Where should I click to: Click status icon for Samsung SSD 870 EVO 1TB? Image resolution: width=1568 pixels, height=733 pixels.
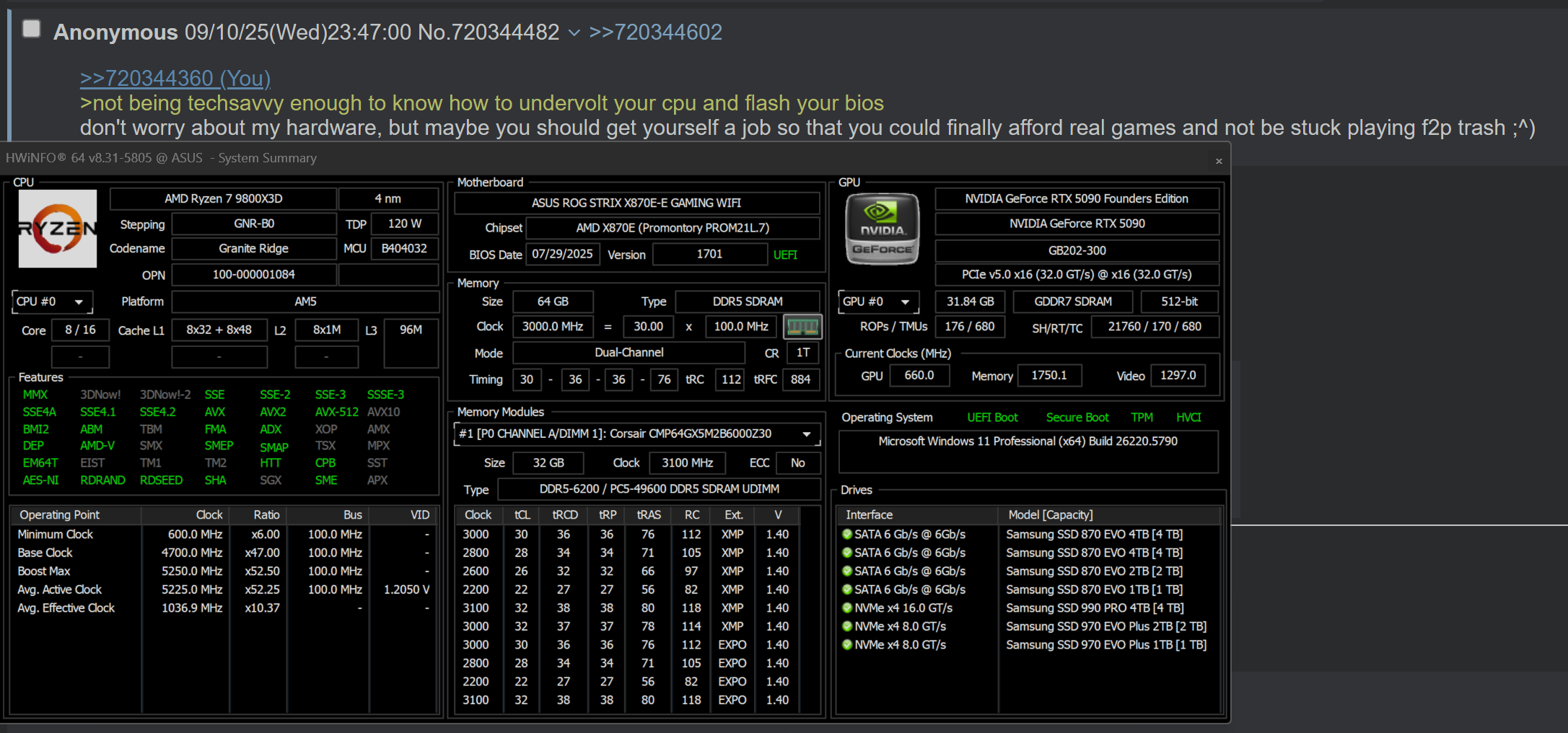point(847,589)
